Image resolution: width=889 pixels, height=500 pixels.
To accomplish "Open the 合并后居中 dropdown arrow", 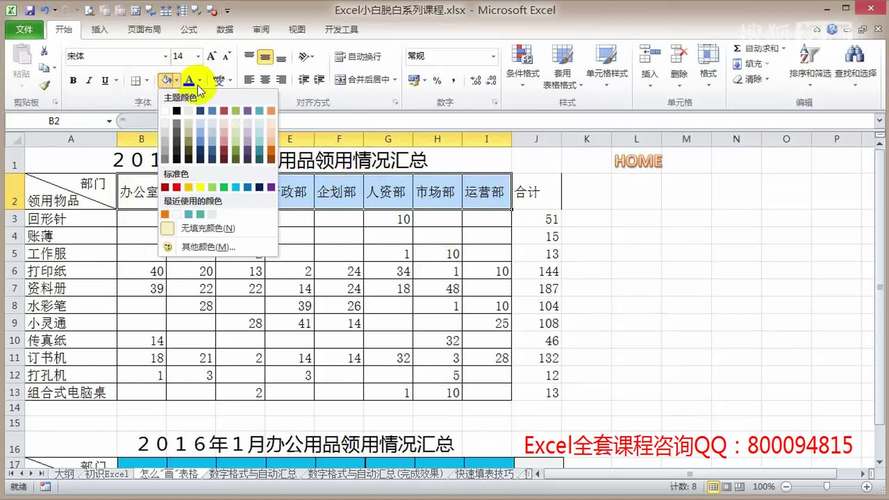I will pos(395,80).
